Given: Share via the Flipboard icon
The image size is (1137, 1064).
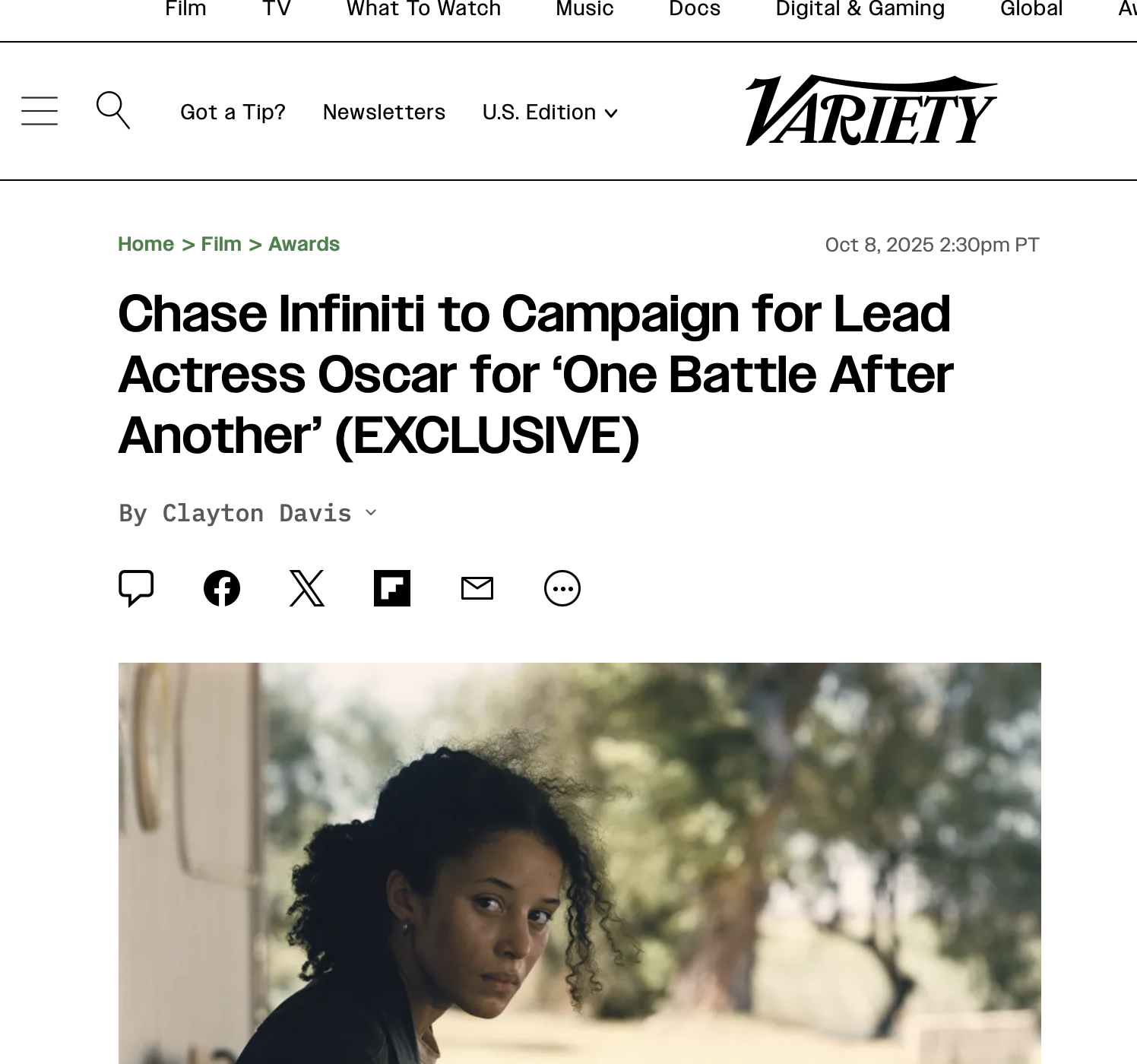Looking at the screenshot, I should (x=392, y=588).
